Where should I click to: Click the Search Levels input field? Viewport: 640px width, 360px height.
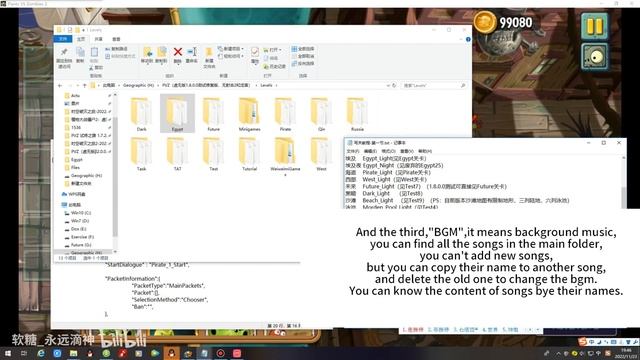pos(434,85)
